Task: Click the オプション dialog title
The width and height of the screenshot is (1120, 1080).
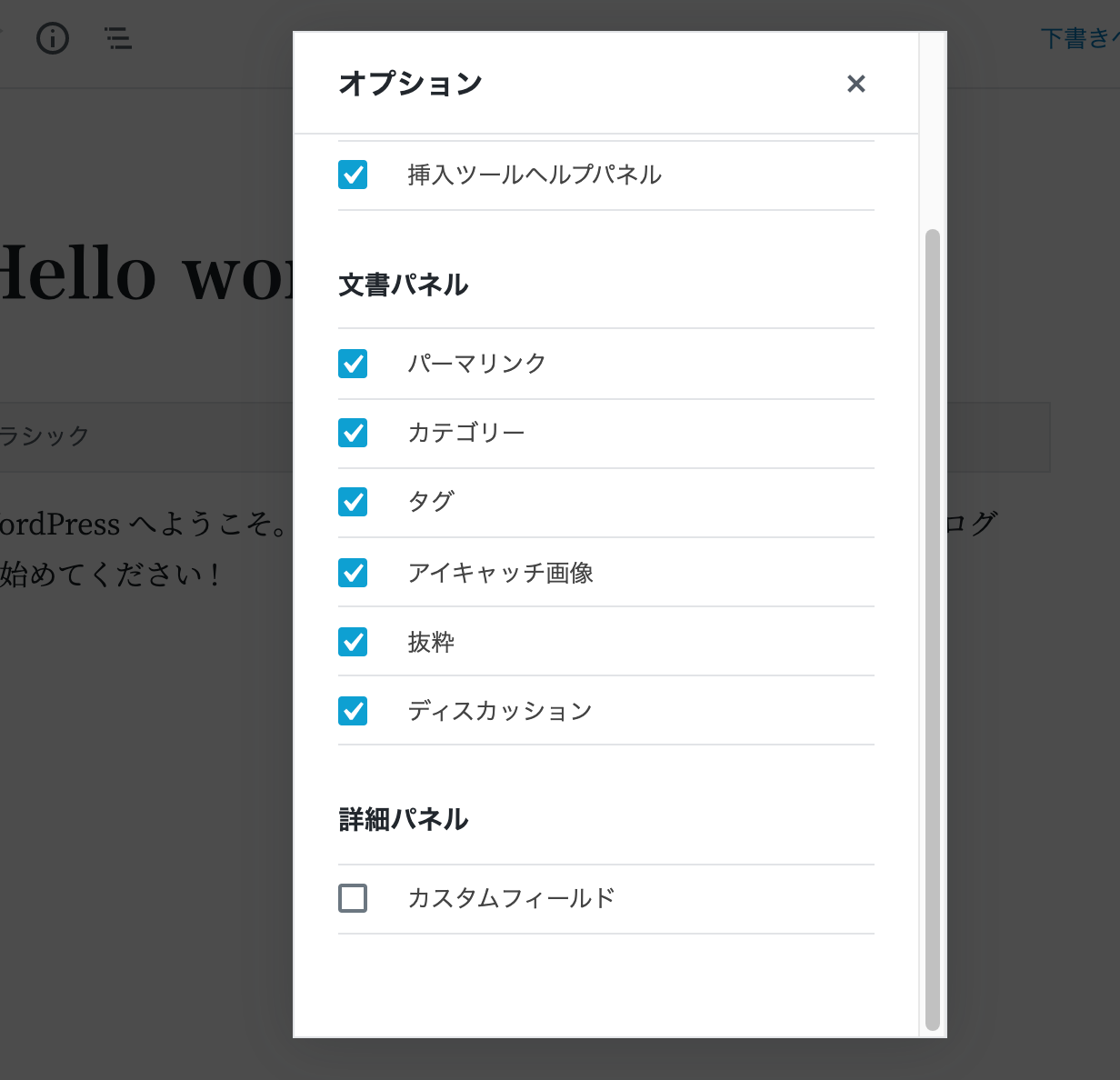Action: pyautogui.click(x=411, y=84)
